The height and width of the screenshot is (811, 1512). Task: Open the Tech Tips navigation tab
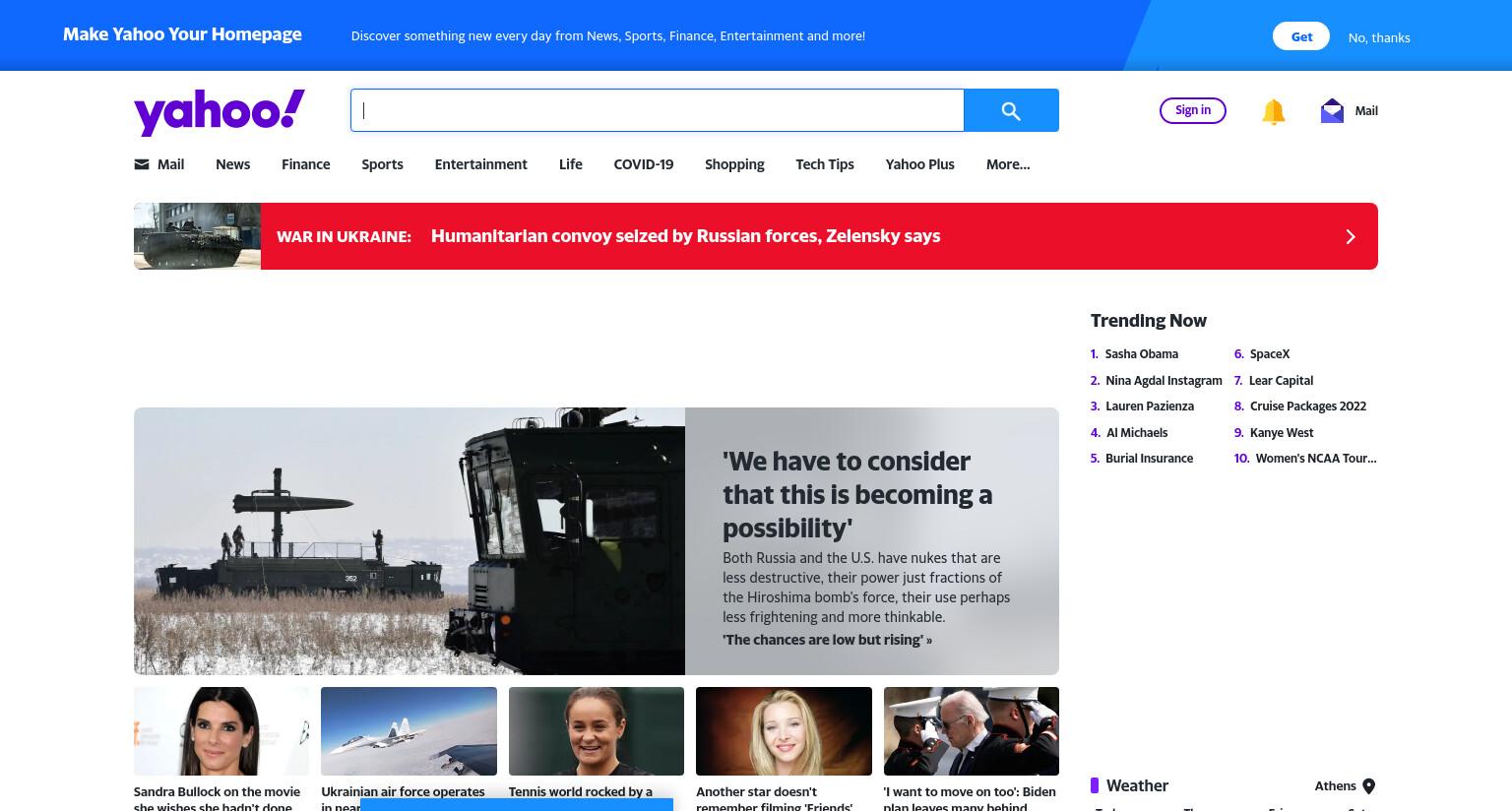824,164
